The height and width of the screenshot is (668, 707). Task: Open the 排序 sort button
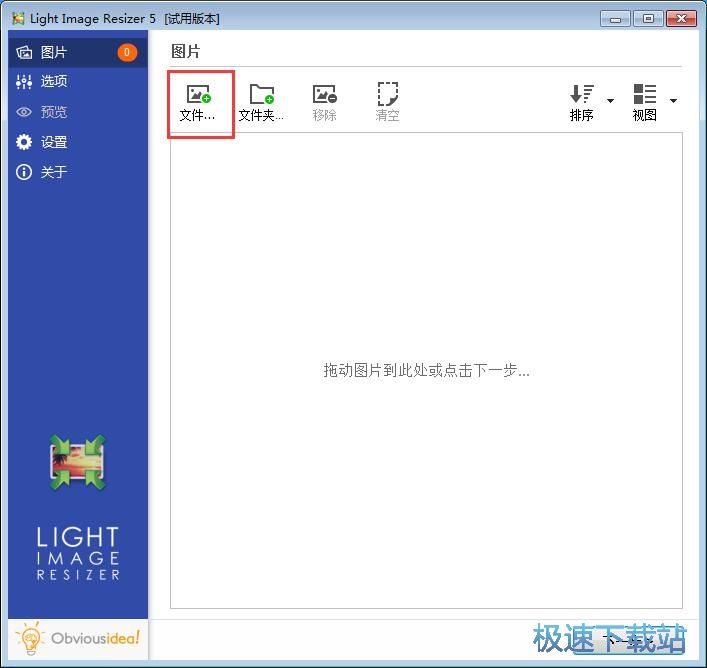point(581,103)
